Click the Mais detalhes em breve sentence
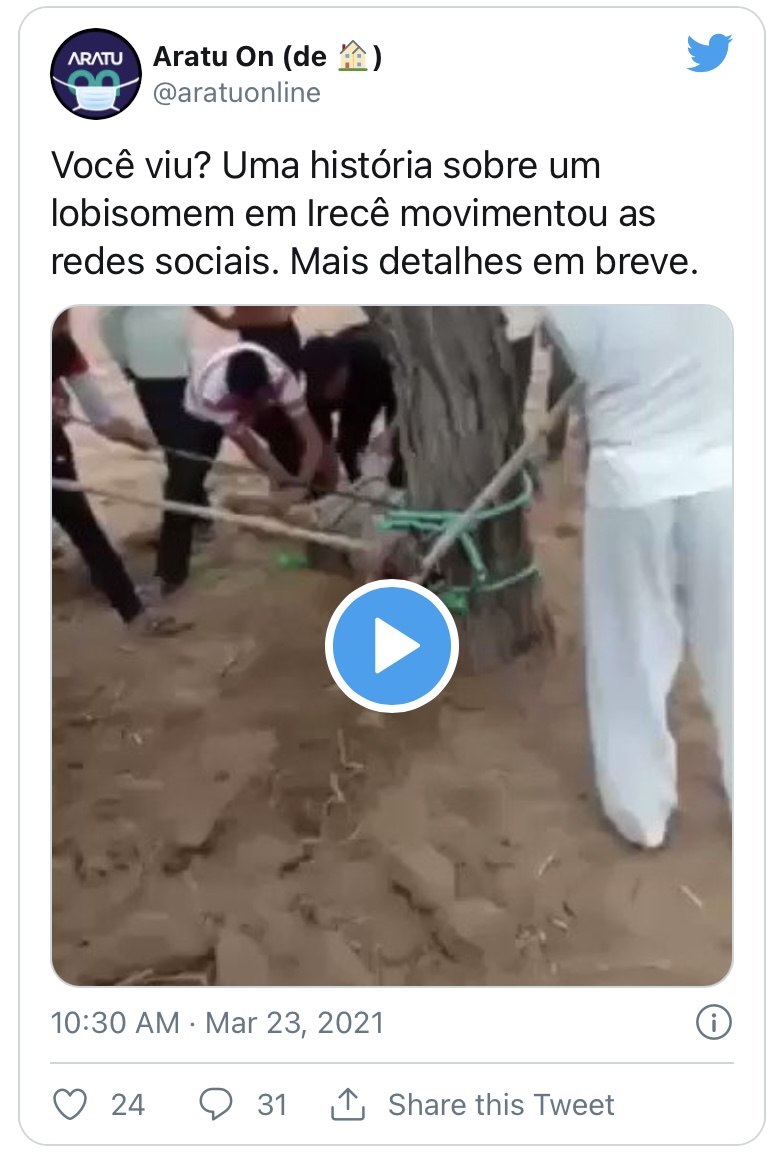This screenshot has height=1156, width=773. click(494, 261)
